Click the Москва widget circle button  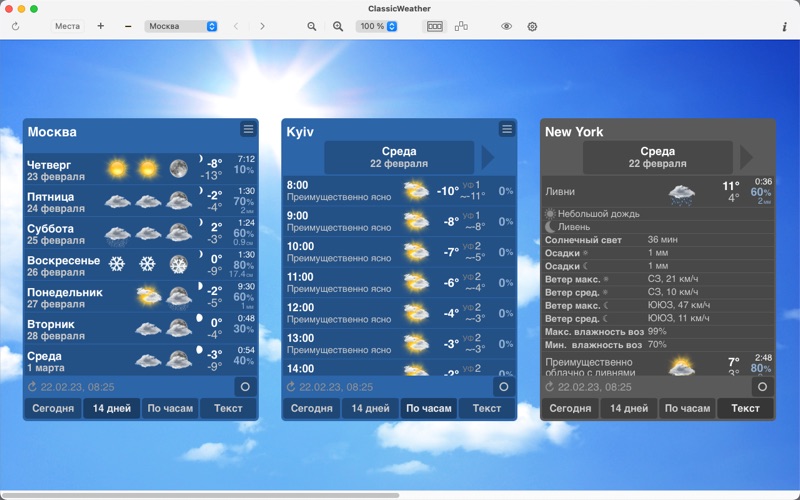pos(245,387)
